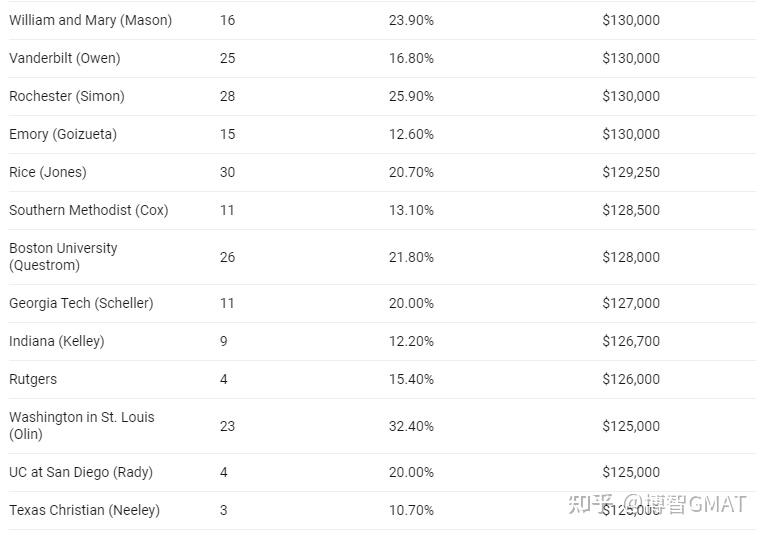Click the 博智GMAT watermark text
The width and height of the screenshot is (765, 535).
[697, 504]
